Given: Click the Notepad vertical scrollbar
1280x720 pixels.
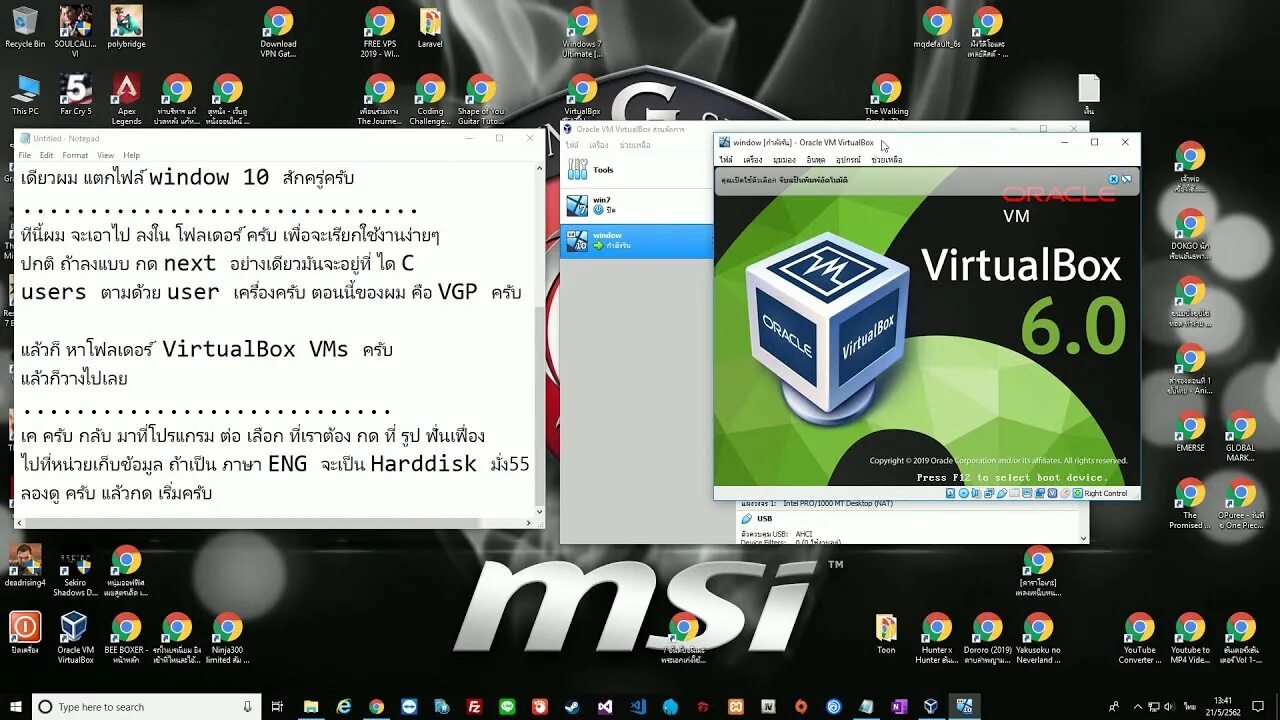Looking at the screenshot, I should 539,341.
